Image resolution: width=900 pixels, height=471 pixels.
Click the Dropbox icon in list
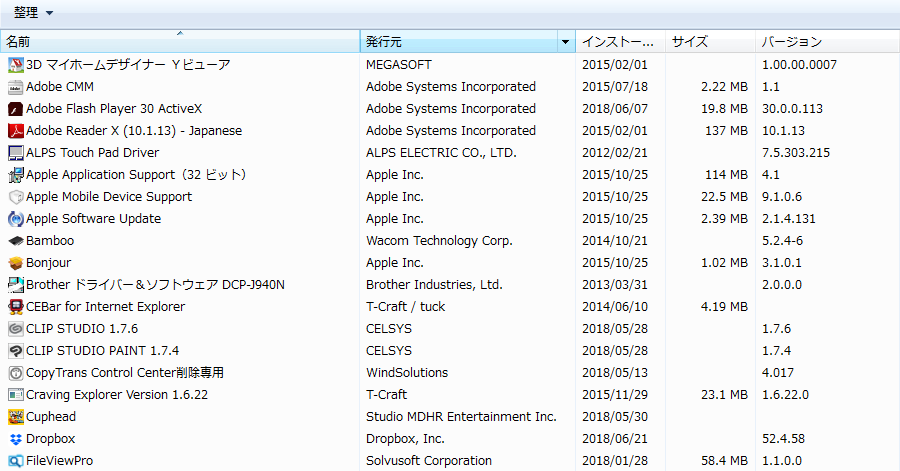[x=15, y=439]
